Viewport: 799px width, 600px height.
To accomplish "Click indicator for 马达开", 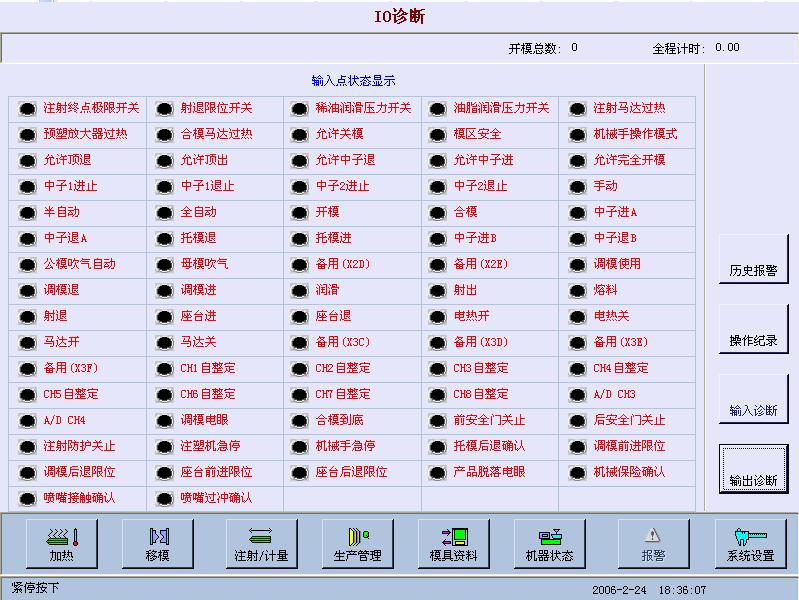I will tap(28, 343).
